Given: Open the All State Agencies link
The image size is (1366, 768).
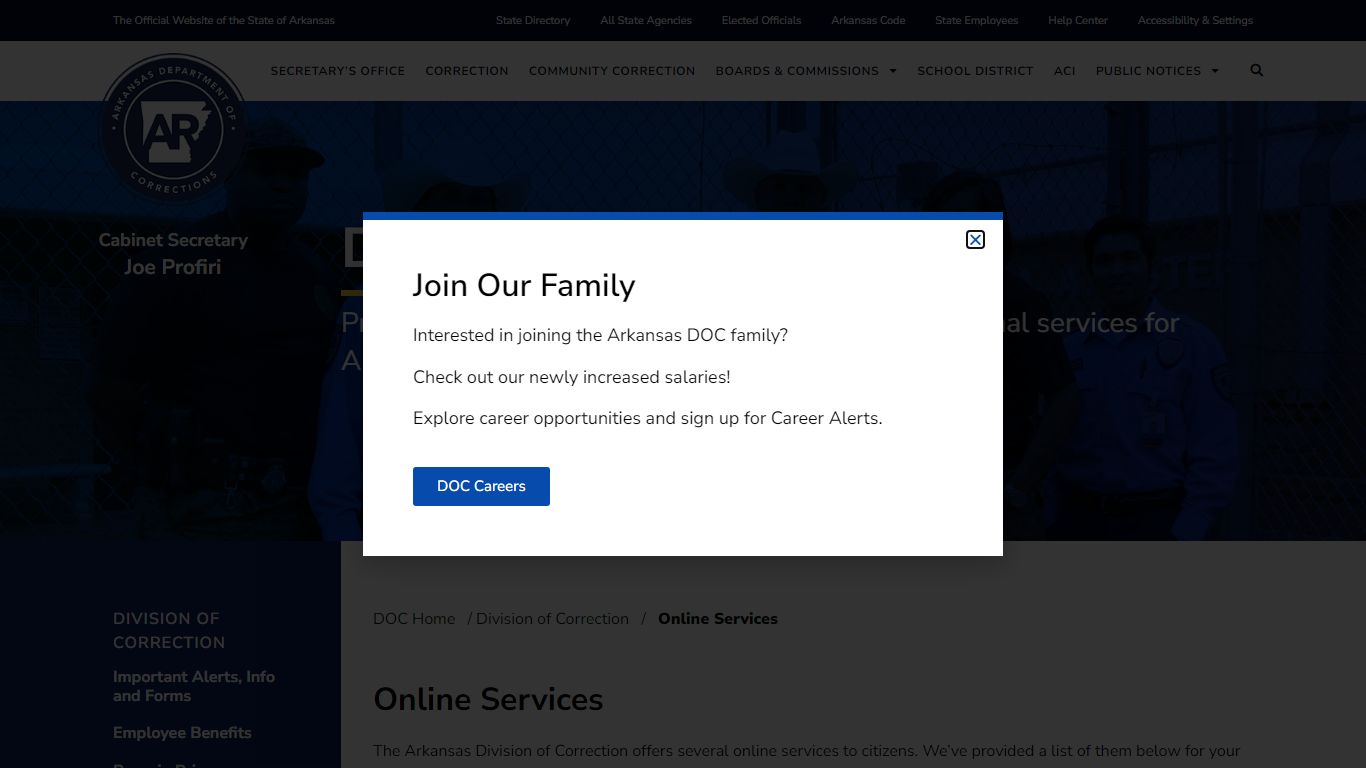Looking at the screenshot, I should (646, 20).
